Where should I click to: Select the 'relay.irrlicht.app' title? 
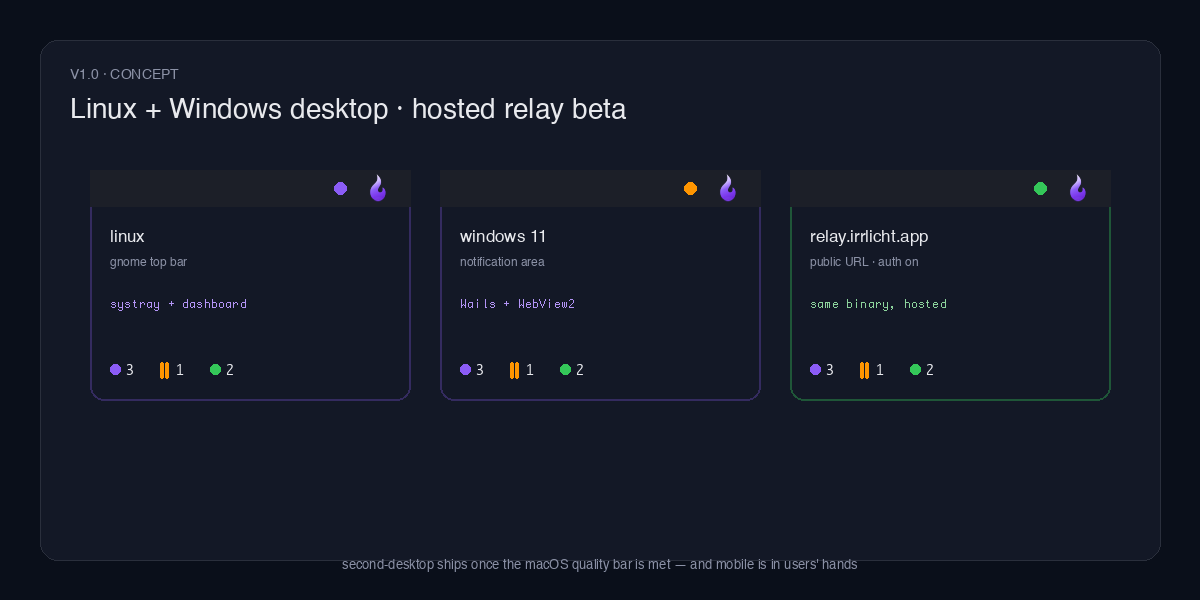(x=869, y=237)
